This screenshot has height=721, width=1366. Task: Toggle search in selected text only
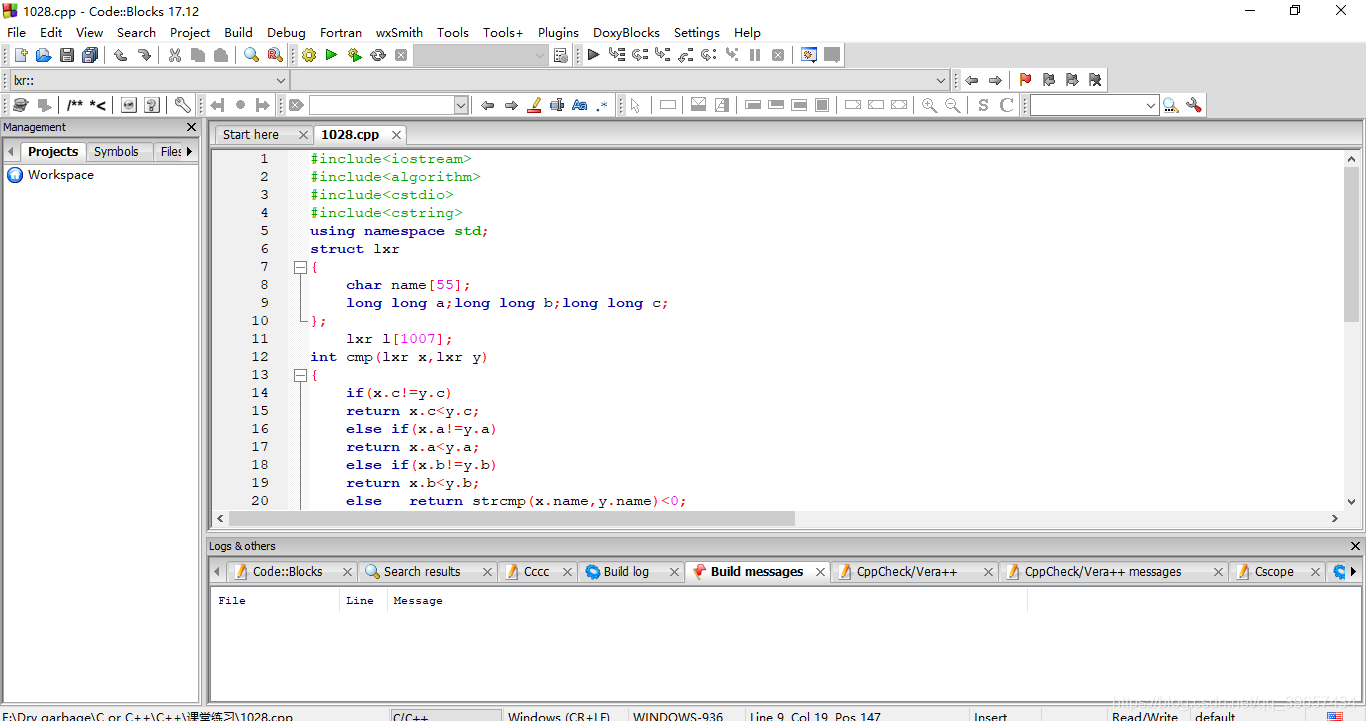point(557,105)
